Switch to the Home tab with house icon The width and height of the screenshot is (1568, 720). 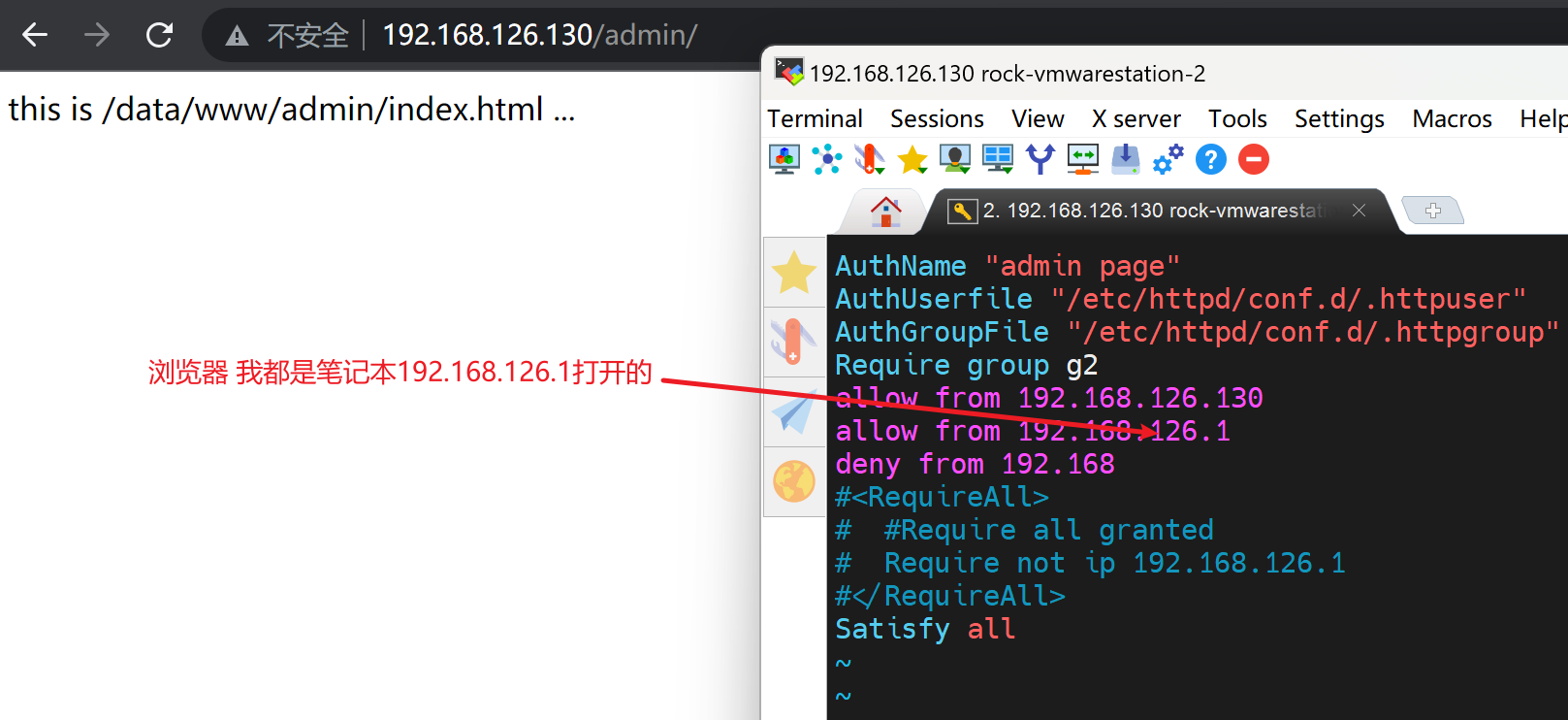(885, 211)
